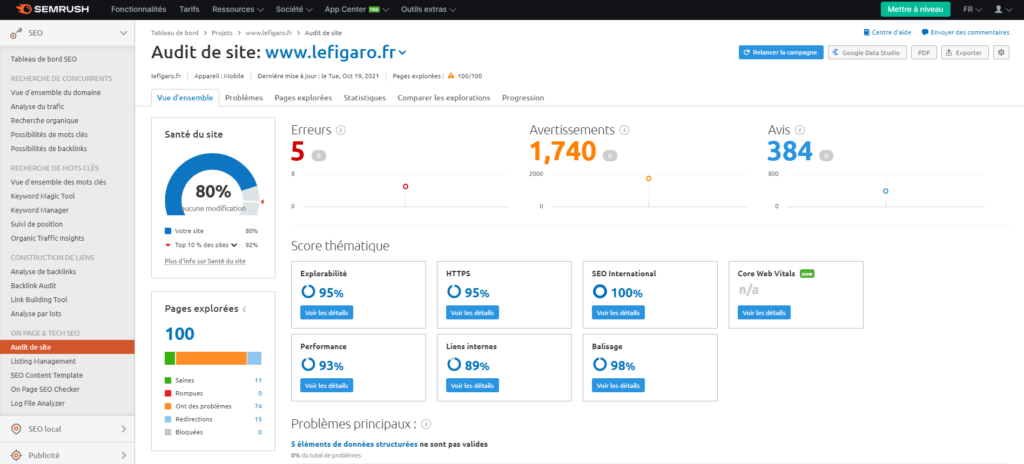This screenshot has width=1024, height=464.
Task: Click Voir les détails under HTTPS
Action: coord(473,312)
